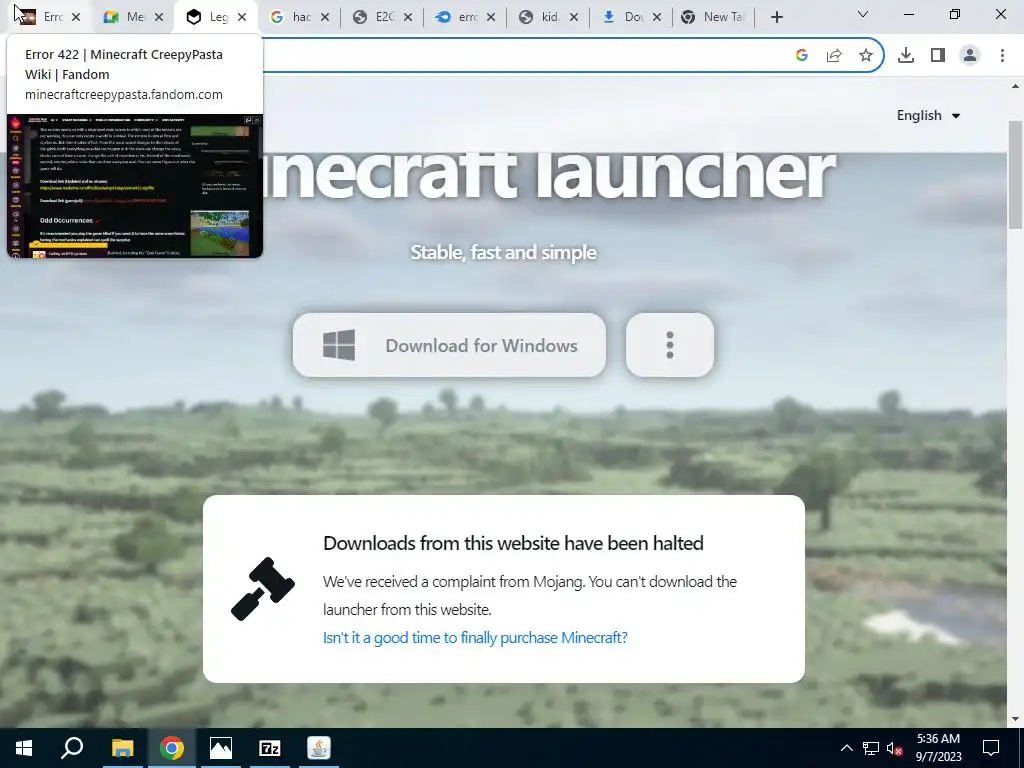Screen dimensions: 1024x768
Task: Click the 'Stable, fast and simple' tagline
Action: click(504, 252)
